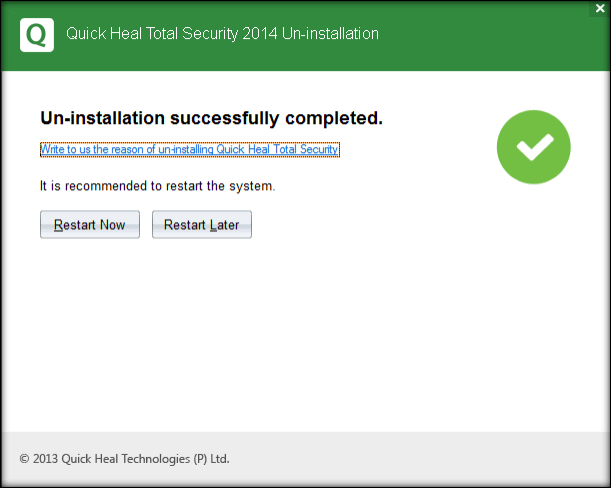The image size is (611, 488).
Task: Click the green checkmark success icon
Action: [x=533, y=147]
